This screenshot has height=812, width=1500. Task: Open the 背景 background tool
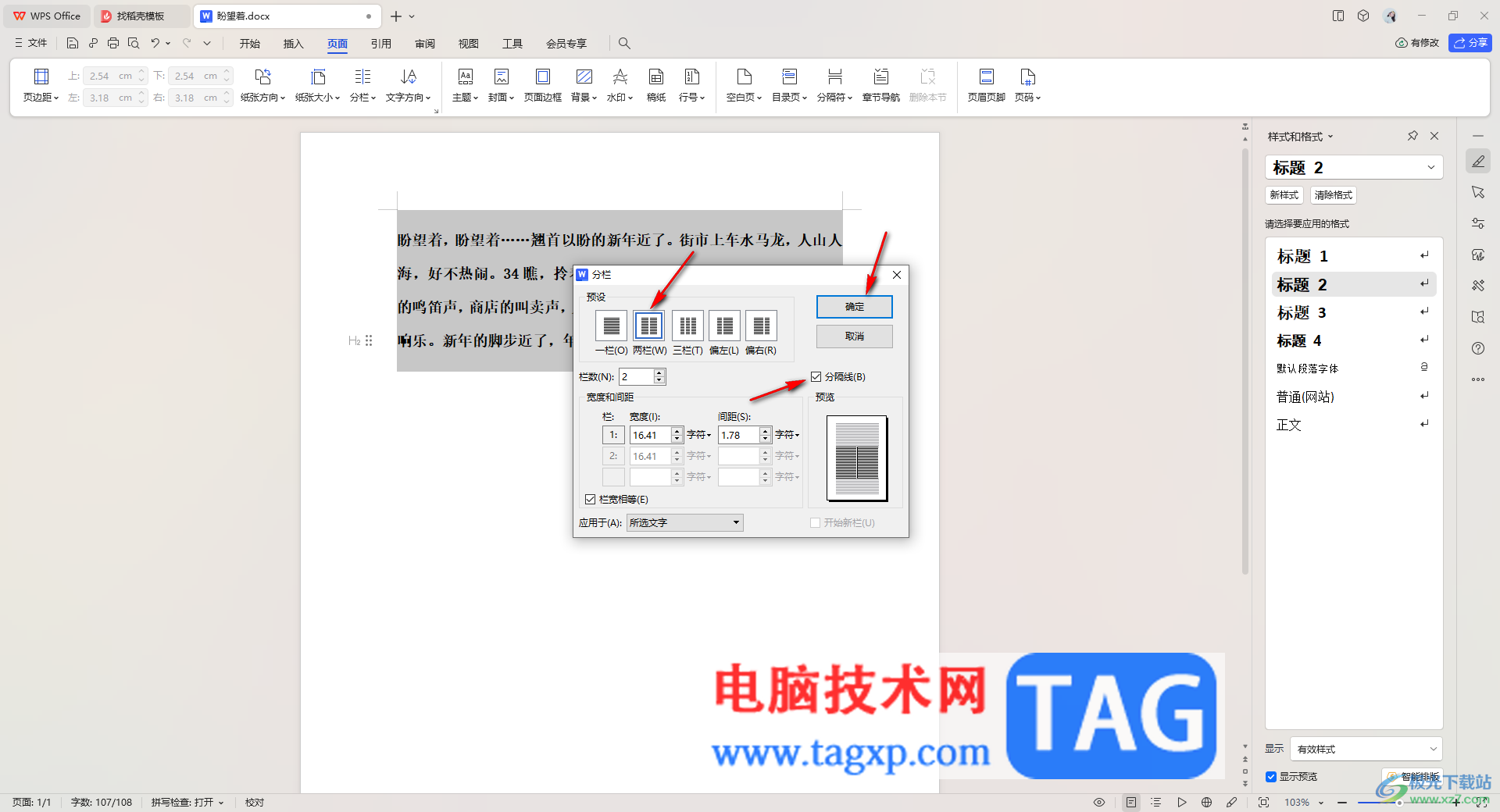point(584,85)
